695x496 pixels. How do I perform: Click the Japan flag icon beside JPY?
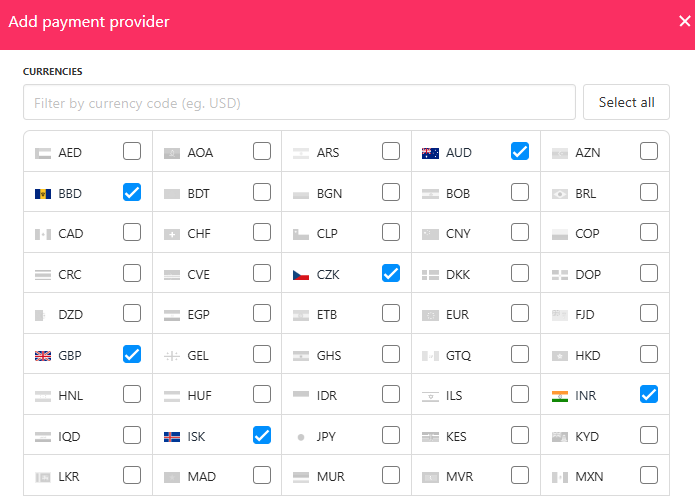coord(301,437)
